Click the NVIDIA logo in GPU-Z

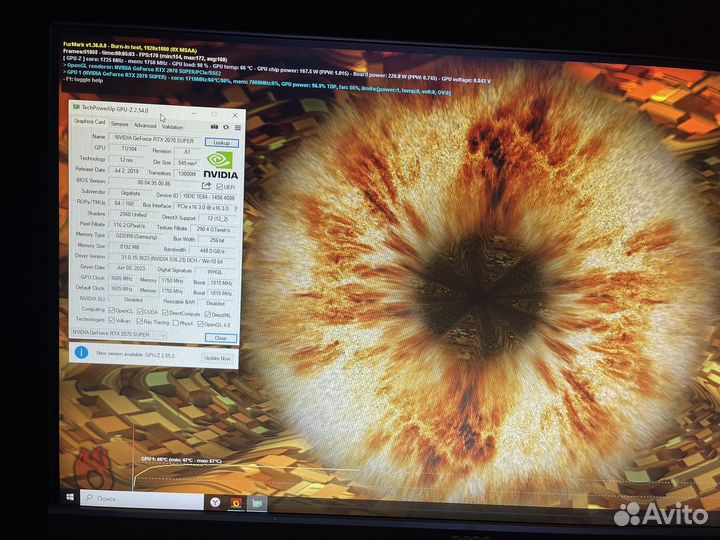(221, 165)
